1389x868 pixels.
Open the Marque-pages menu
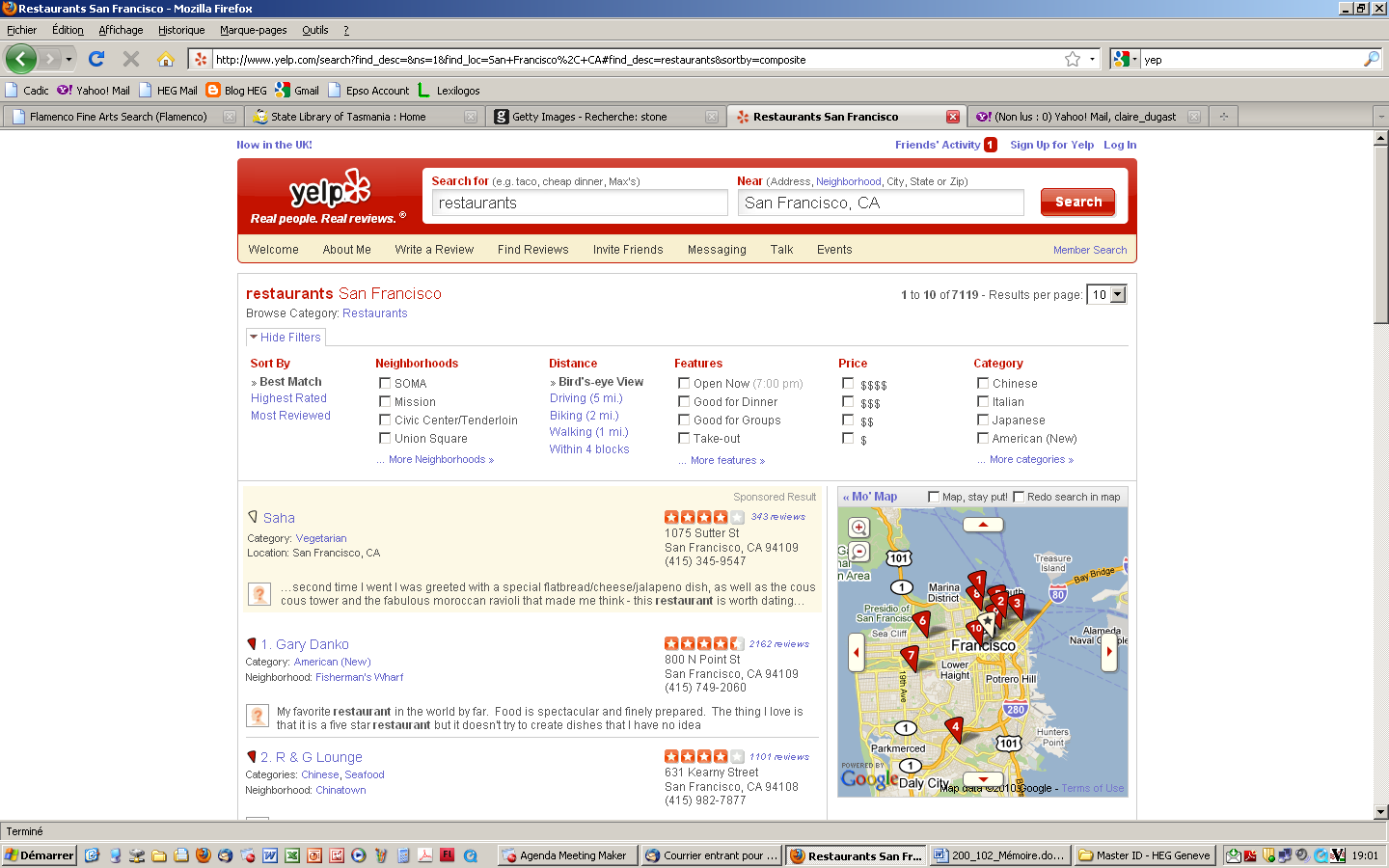click(253, 30)
